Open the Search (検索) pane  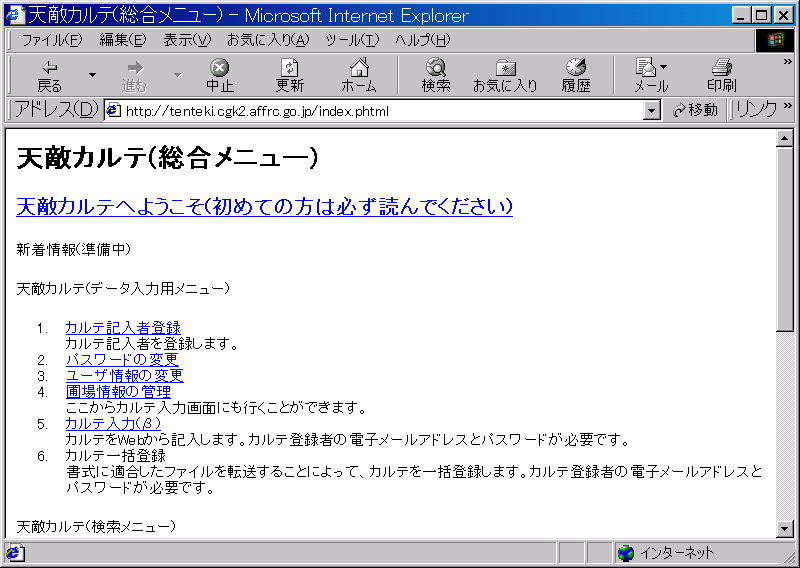[436, 75]
